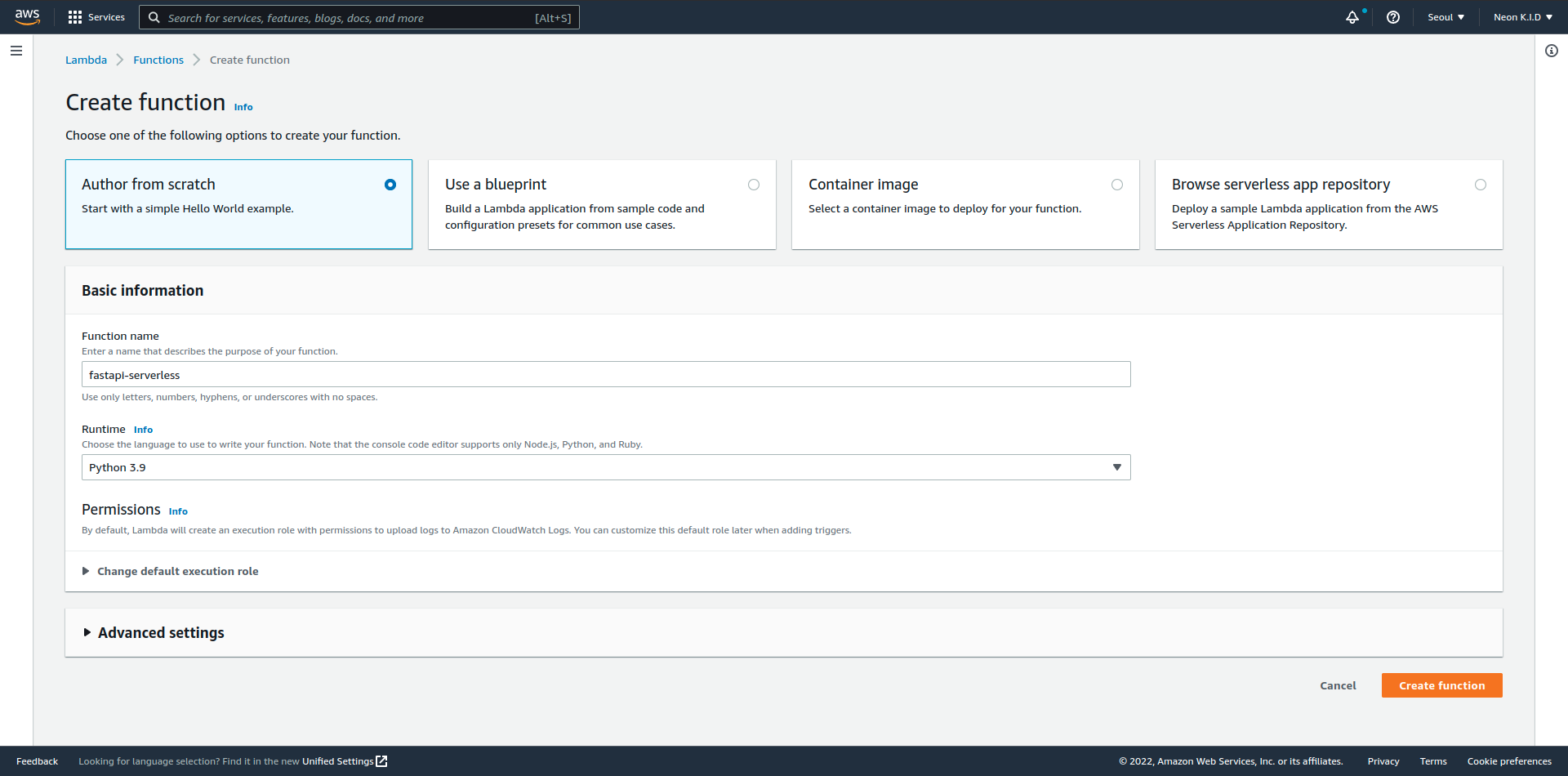Click into the Function name field
This screenshot has width=1568, height=776.
pyautogui.click(x=606, y=374)
